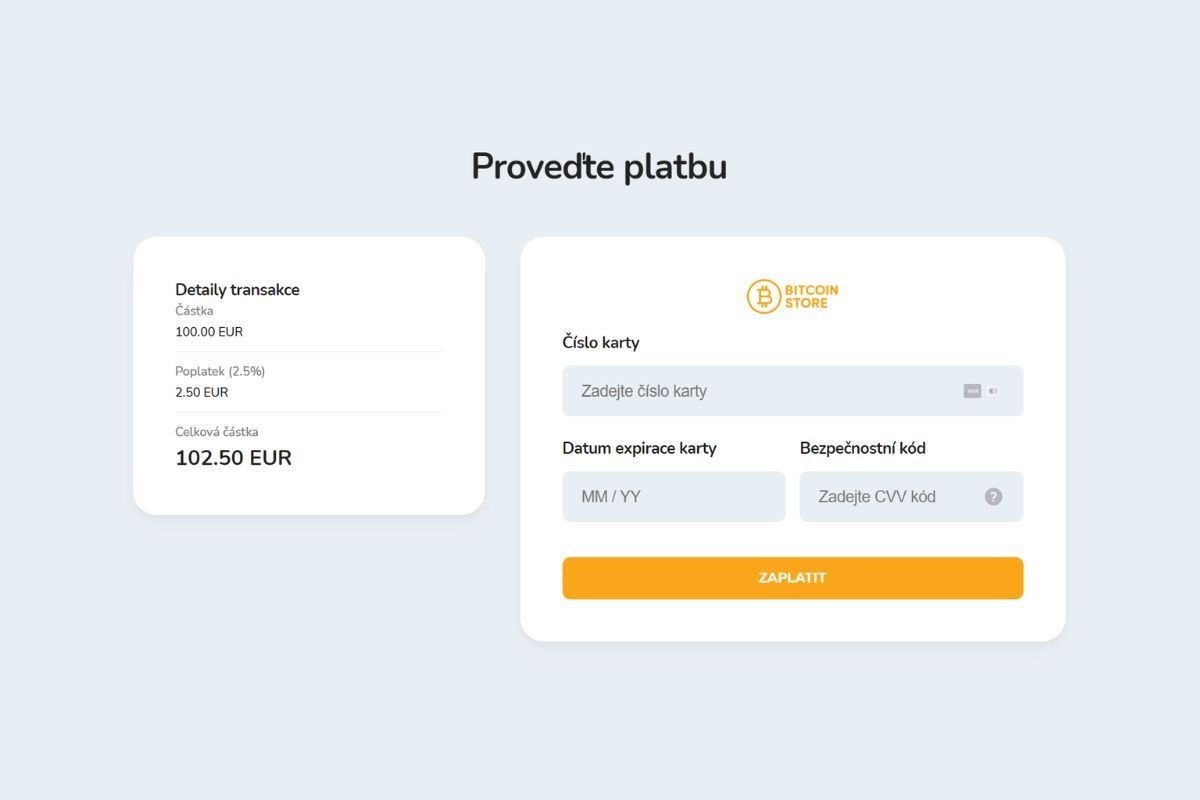Image resolution: width=1200 pixels, height=800 pixels.
Task: Click the "Poplatek (2.5%)" fee label
Action: coord(220,371)
